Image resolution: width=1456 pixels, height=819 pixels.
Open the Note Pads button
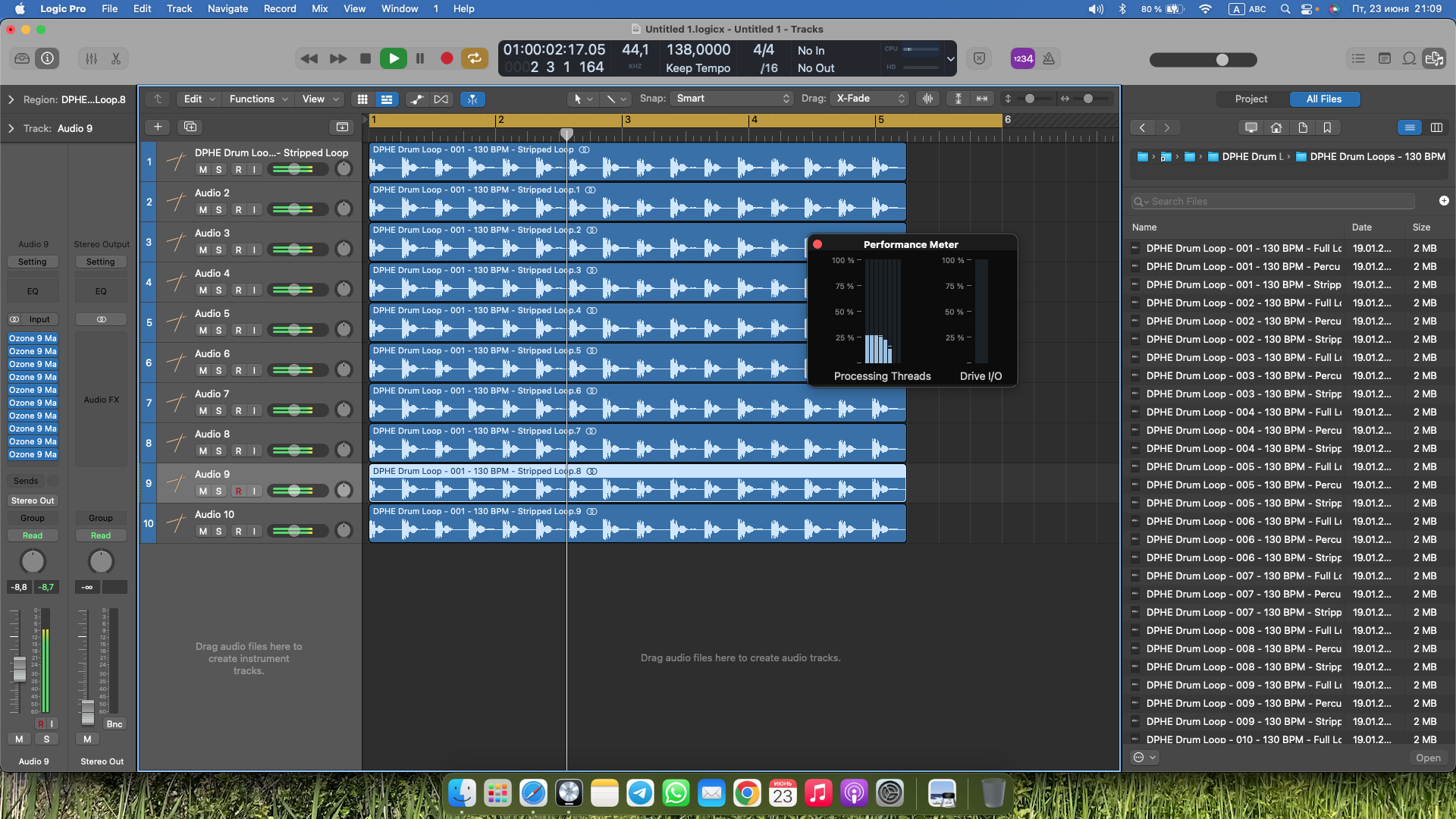pos(1384,58)
